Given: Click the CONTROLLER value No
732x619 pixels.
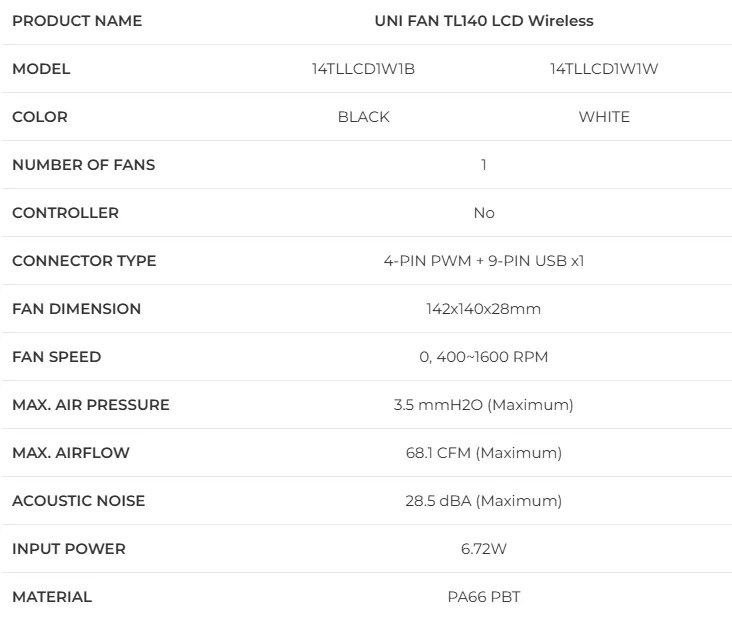Looking at the screenshot, I should coord(483,213).
